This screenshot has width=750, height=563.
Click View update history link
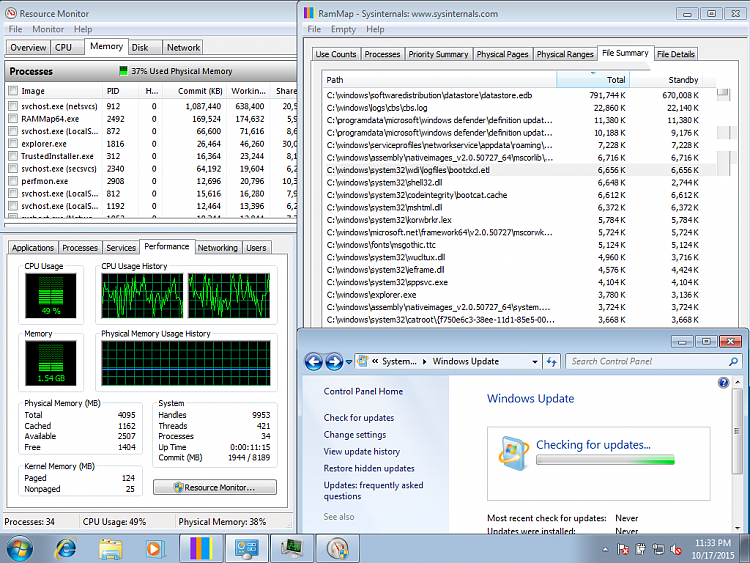[x=362, y=451]
